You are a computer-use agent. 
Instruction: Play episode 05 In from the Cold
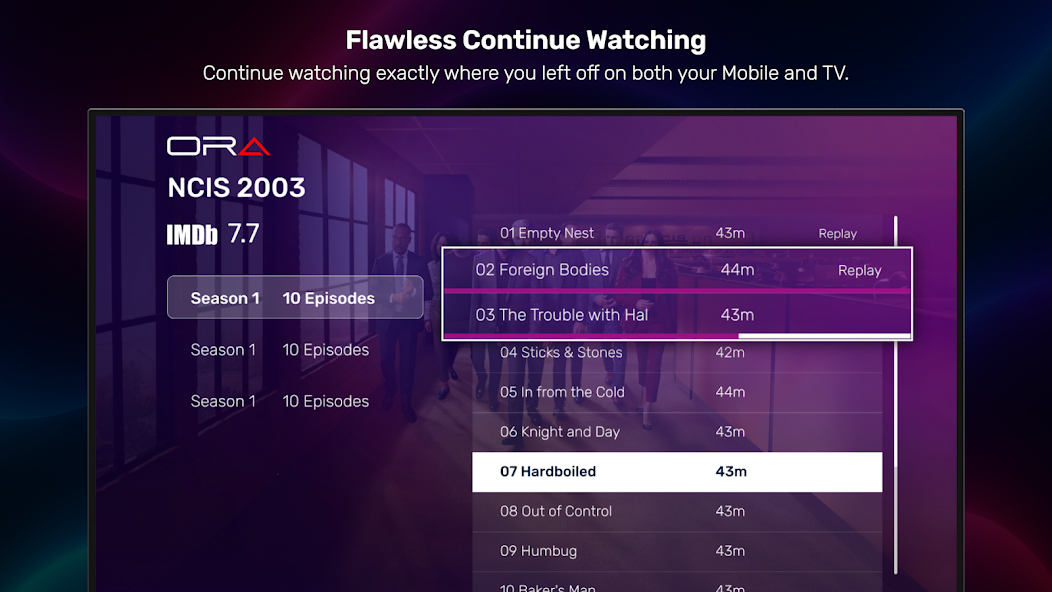click(x=562, y=392)
